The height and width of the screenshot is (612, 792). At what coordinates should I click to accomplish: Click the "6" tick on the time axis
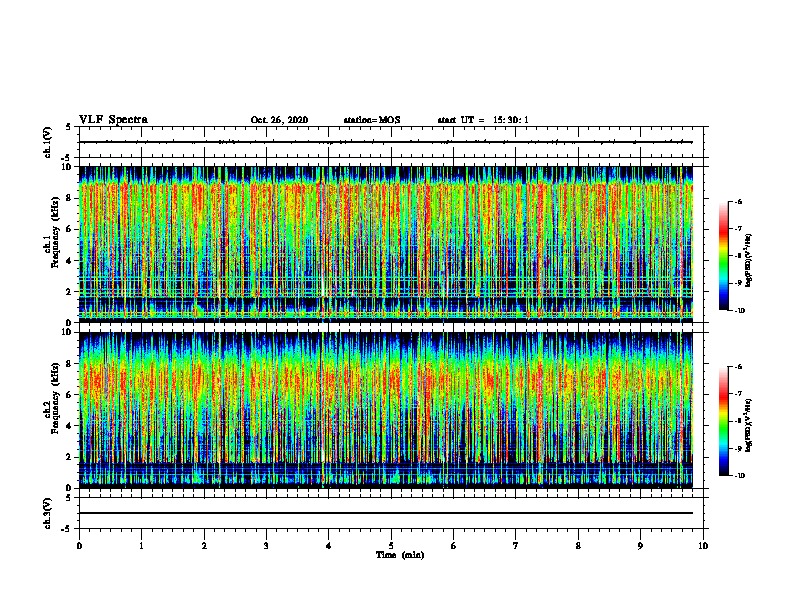(x=454, y=546)
